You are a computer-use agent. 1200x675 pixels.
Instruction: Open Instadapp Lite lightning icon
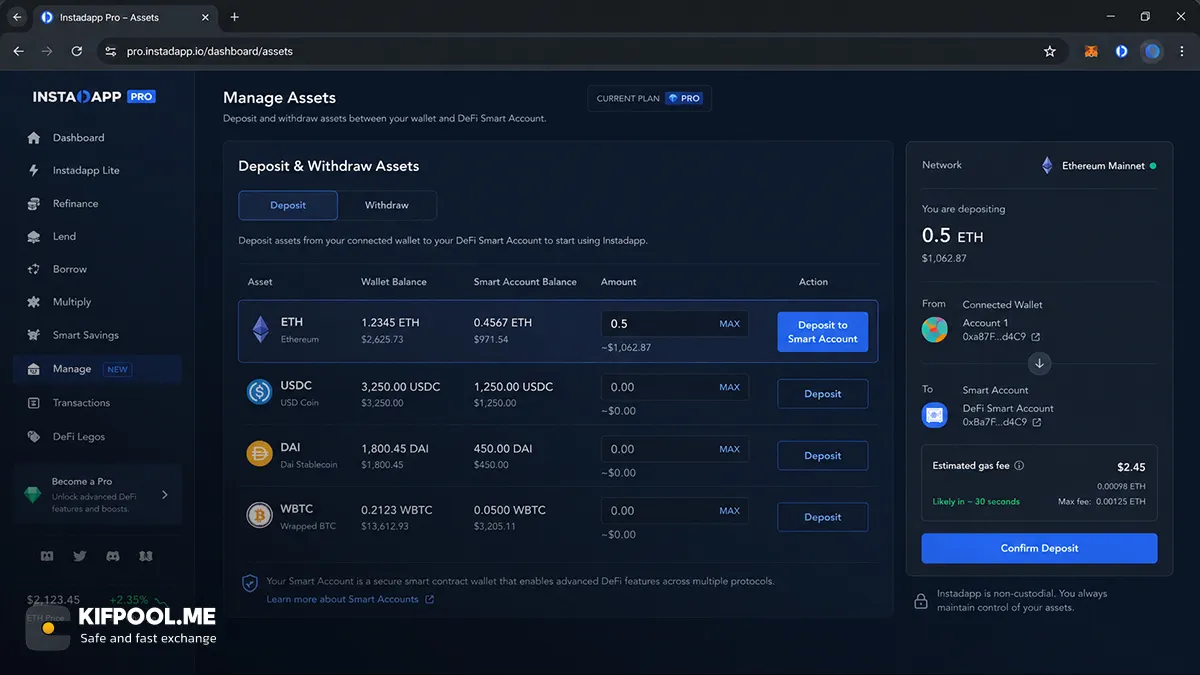(34, 171)
